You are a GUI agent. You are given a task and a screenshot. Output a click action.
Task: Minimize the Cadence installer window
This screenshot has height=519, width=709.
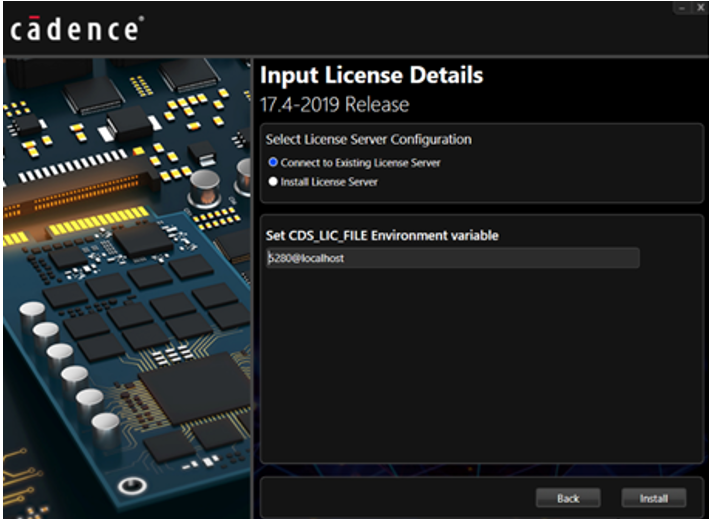pos(682,8)
